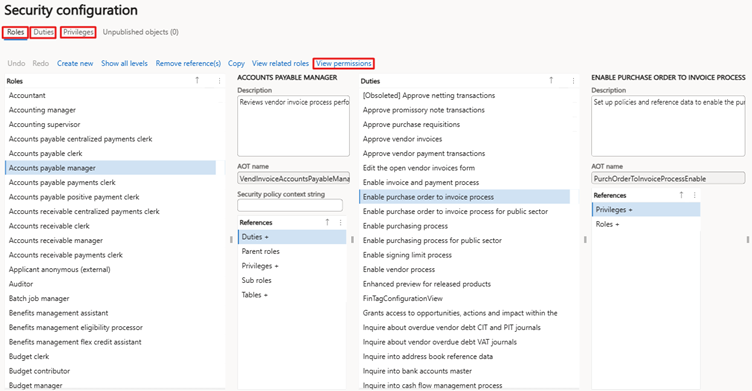752x391 pixels.
Task: Click the Redo command
Action: click(41, 63)
